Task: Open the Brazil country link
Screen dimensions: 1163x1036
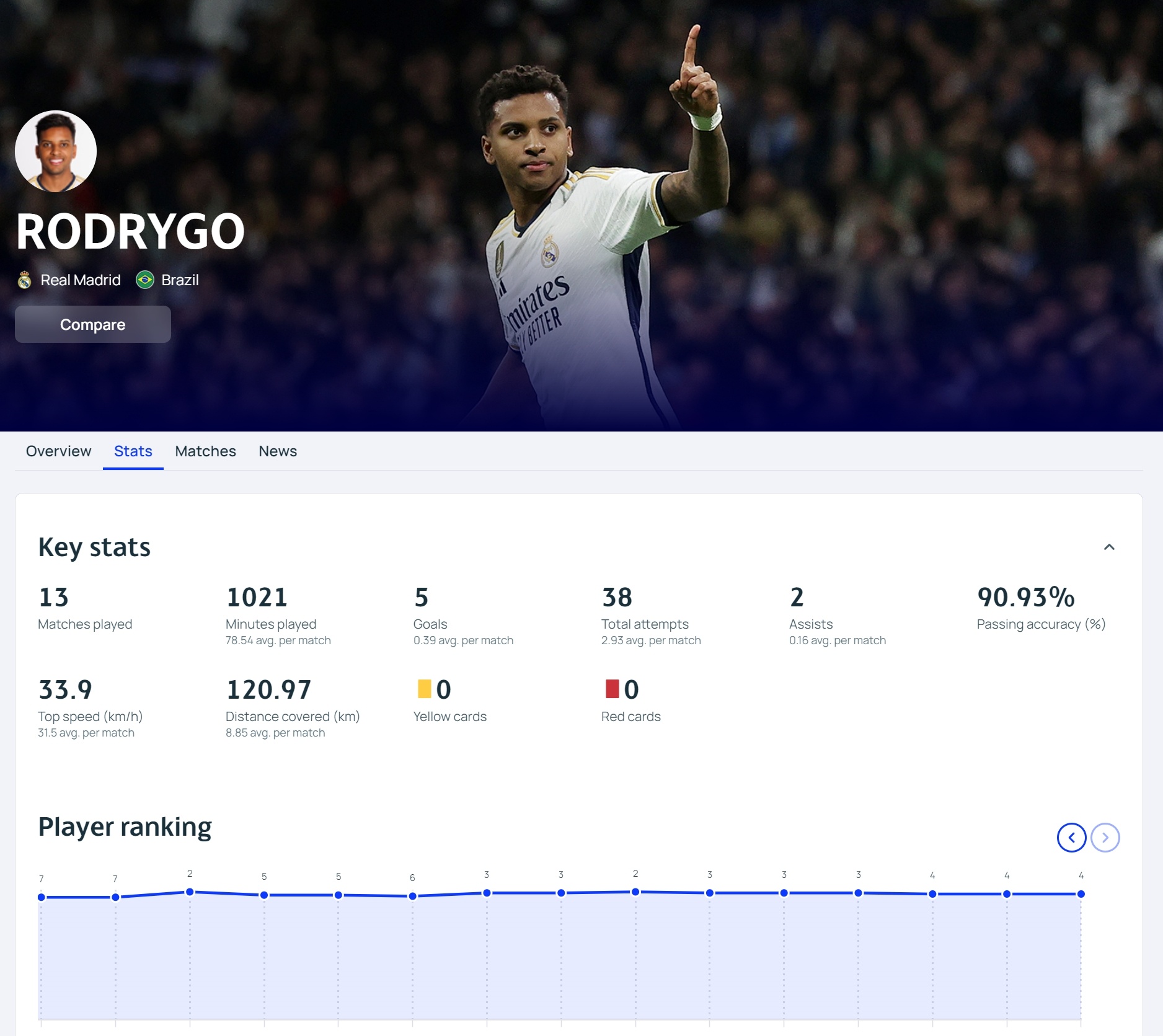Action: pos(180,280)
